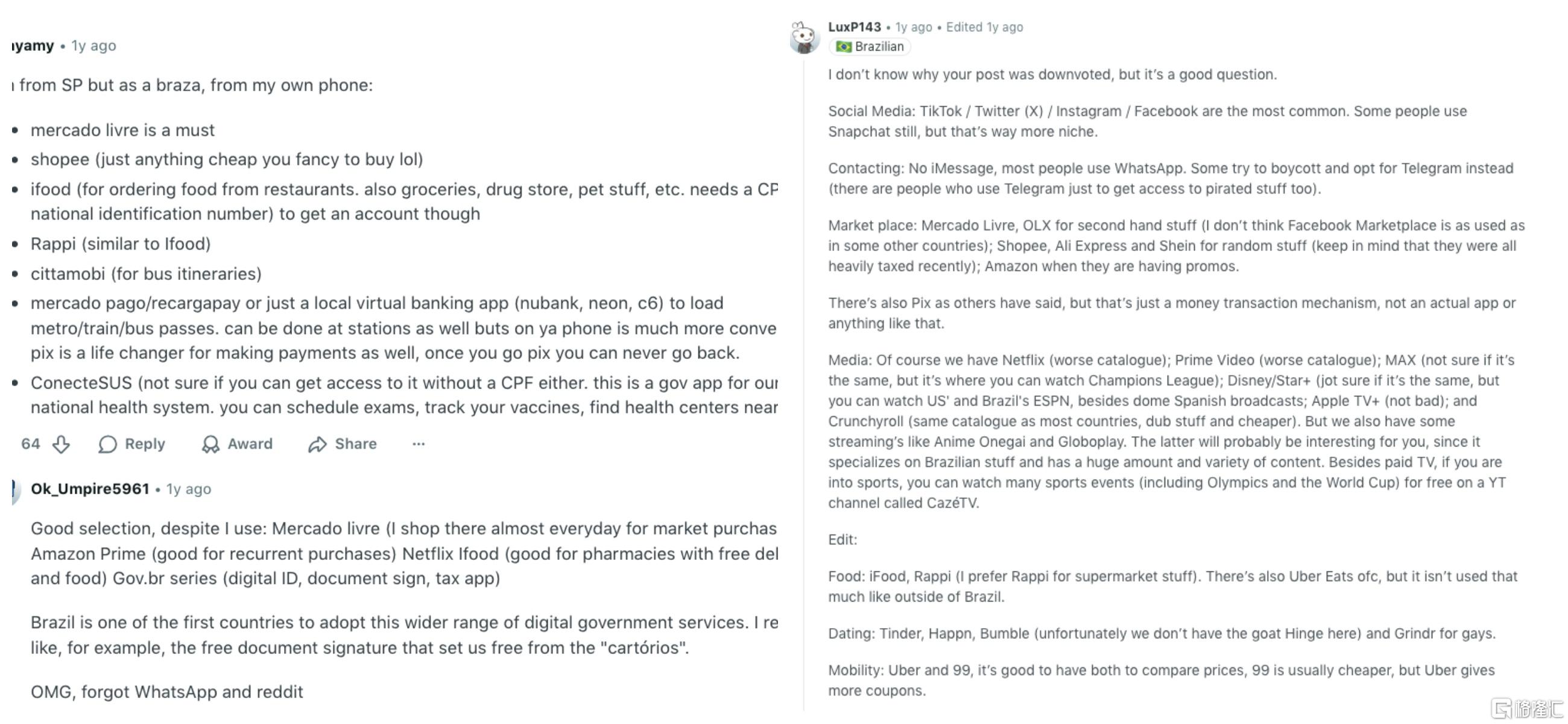Click the Reply button under iyamy's comment
1568x724 pixels.
pyautogui.click(x=131, y=445)
